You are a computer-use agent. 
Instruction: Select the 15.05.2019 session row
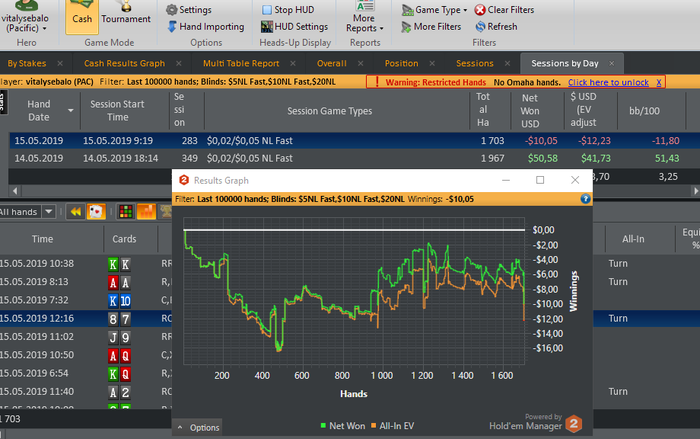(x=354, y=140)
